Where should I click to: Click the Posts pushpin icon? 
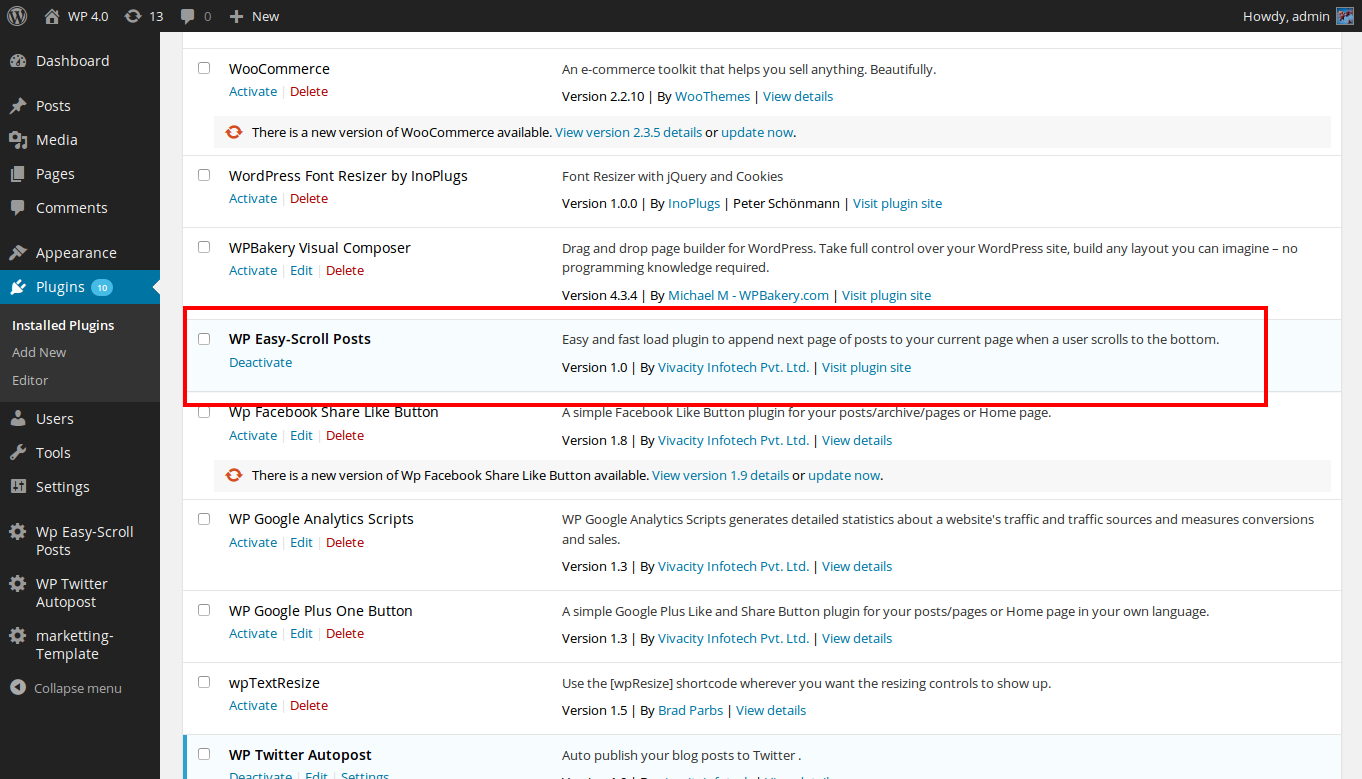click(x=18, y=106)
